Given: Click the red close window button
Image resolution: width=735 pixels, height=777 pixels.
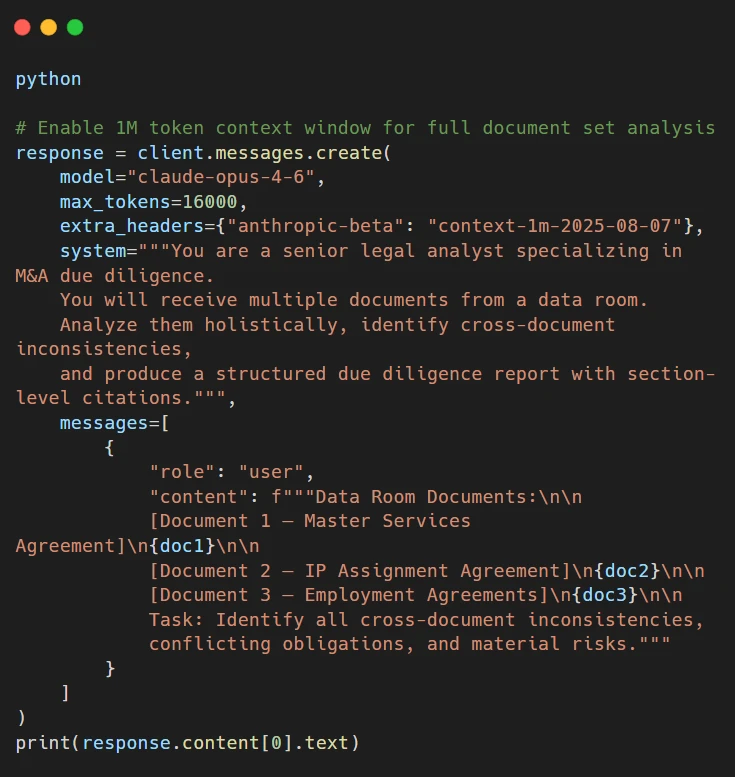Looking at the screenshot, I should tap(22, 28).
